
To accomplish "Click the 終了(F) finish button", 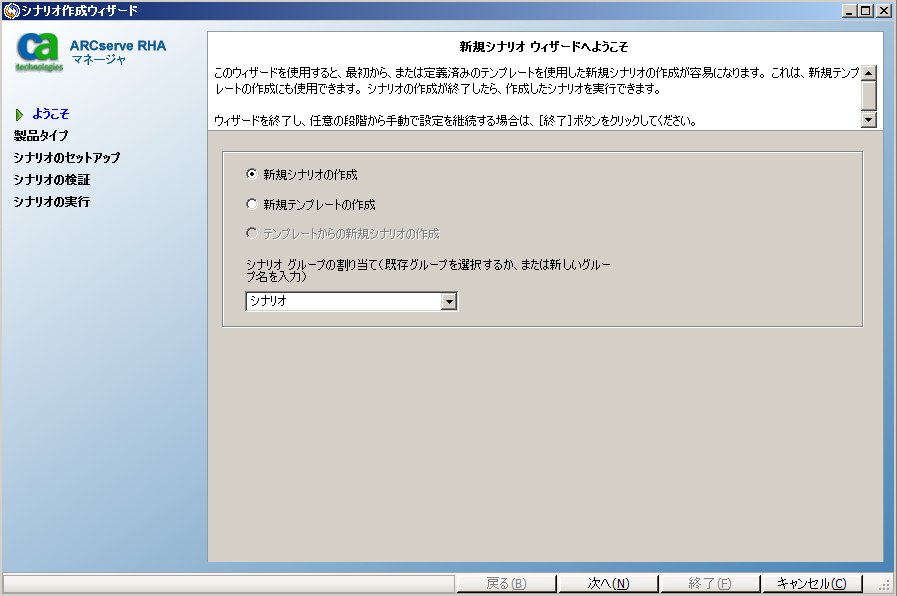I will point(709,583).
